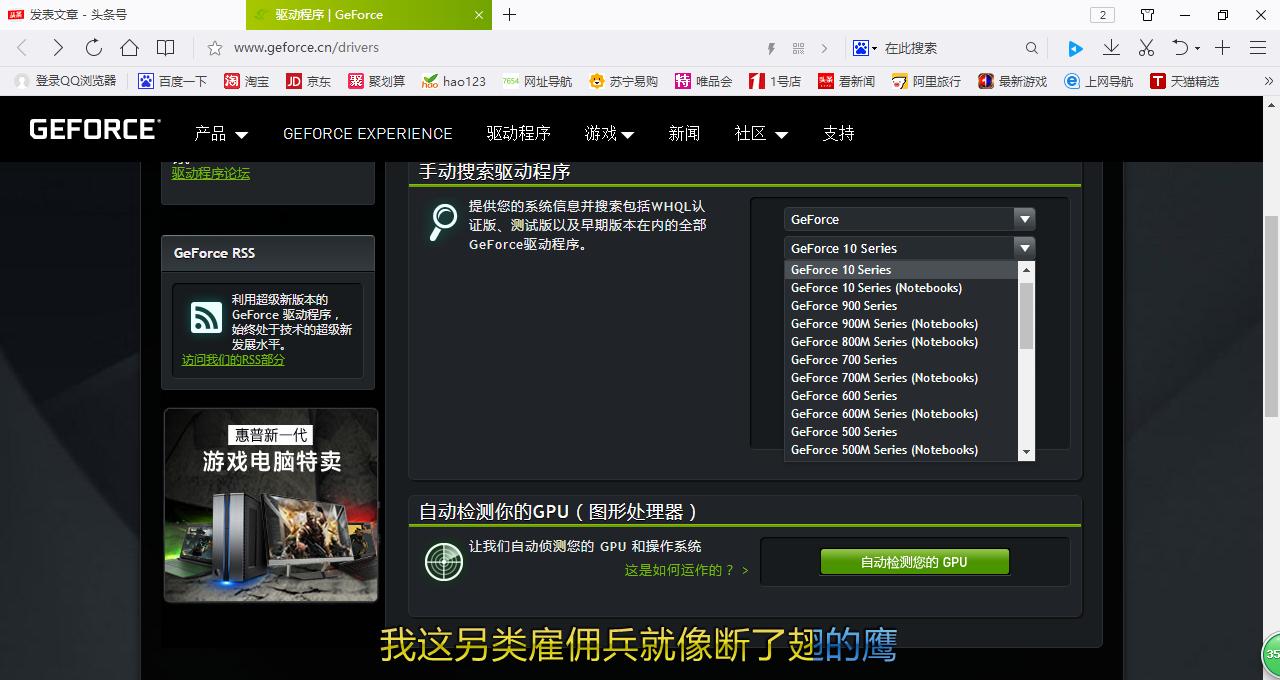
Task: Open the 驱动程序论坛 link
Action: [211, 173]
